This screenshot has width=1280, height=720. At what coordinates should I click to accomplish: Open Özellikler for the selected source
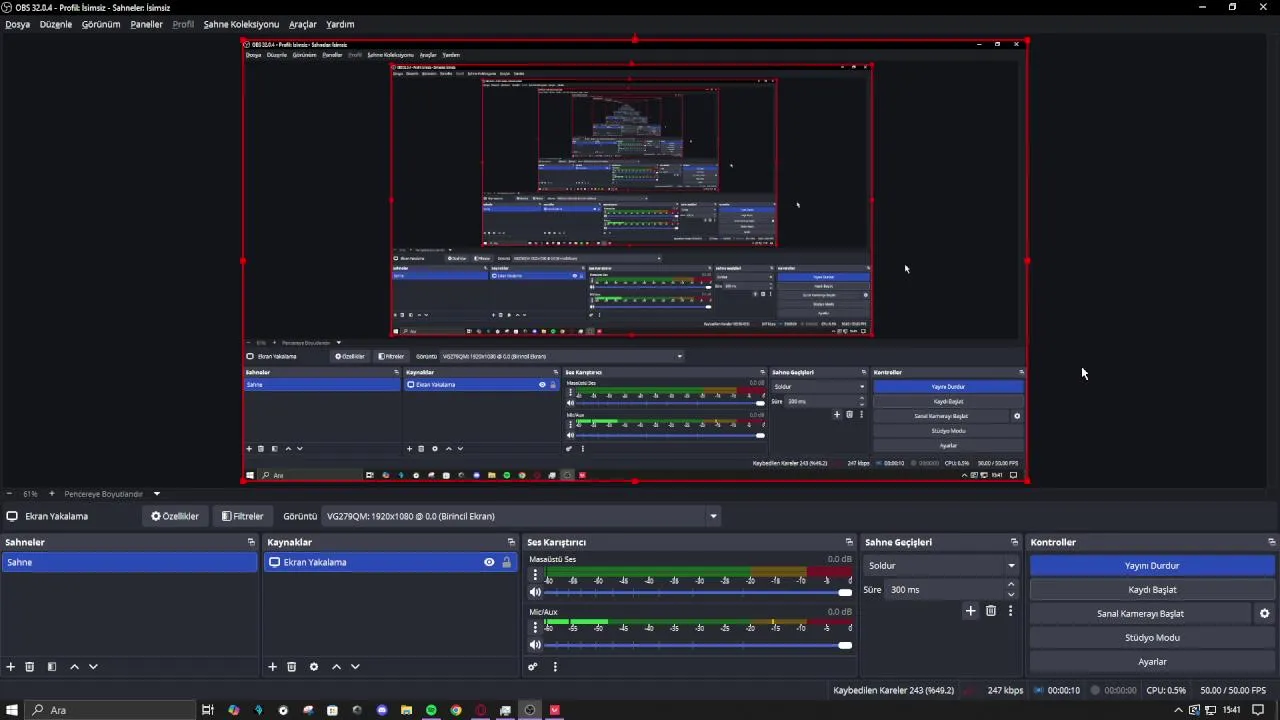pyautogui.click(x=175, y=517)
